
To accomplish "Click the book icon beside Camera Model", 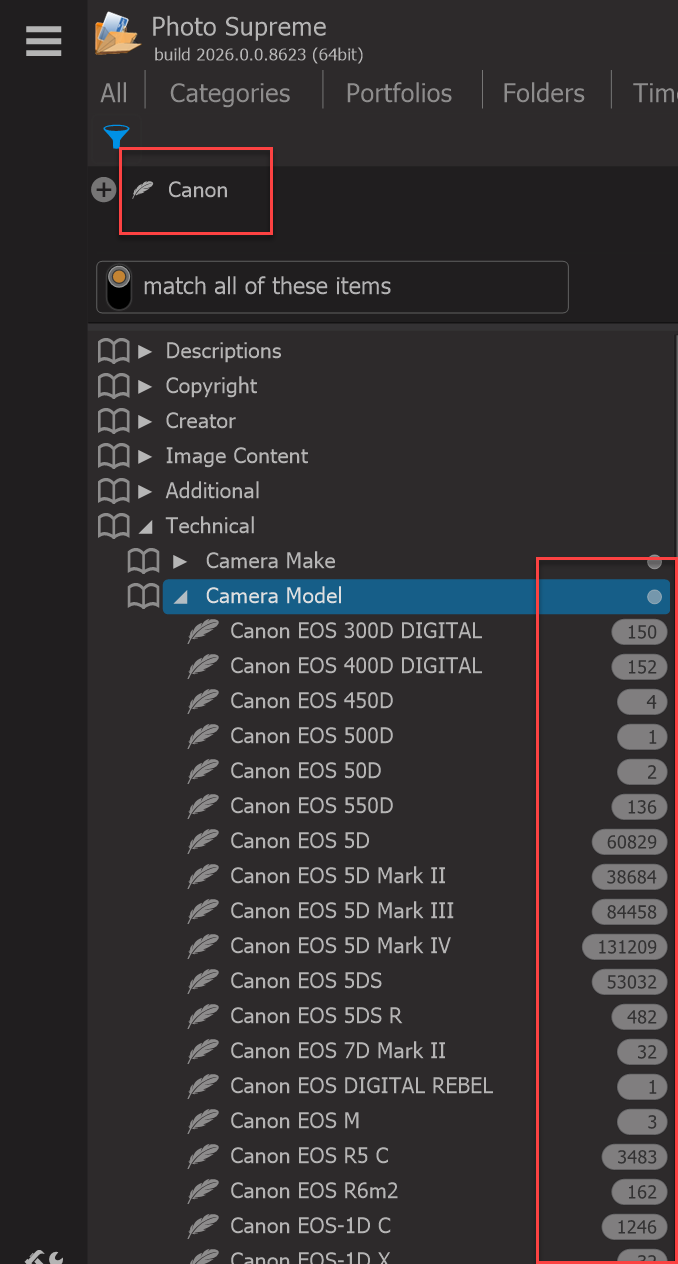I will click(144, 596).
